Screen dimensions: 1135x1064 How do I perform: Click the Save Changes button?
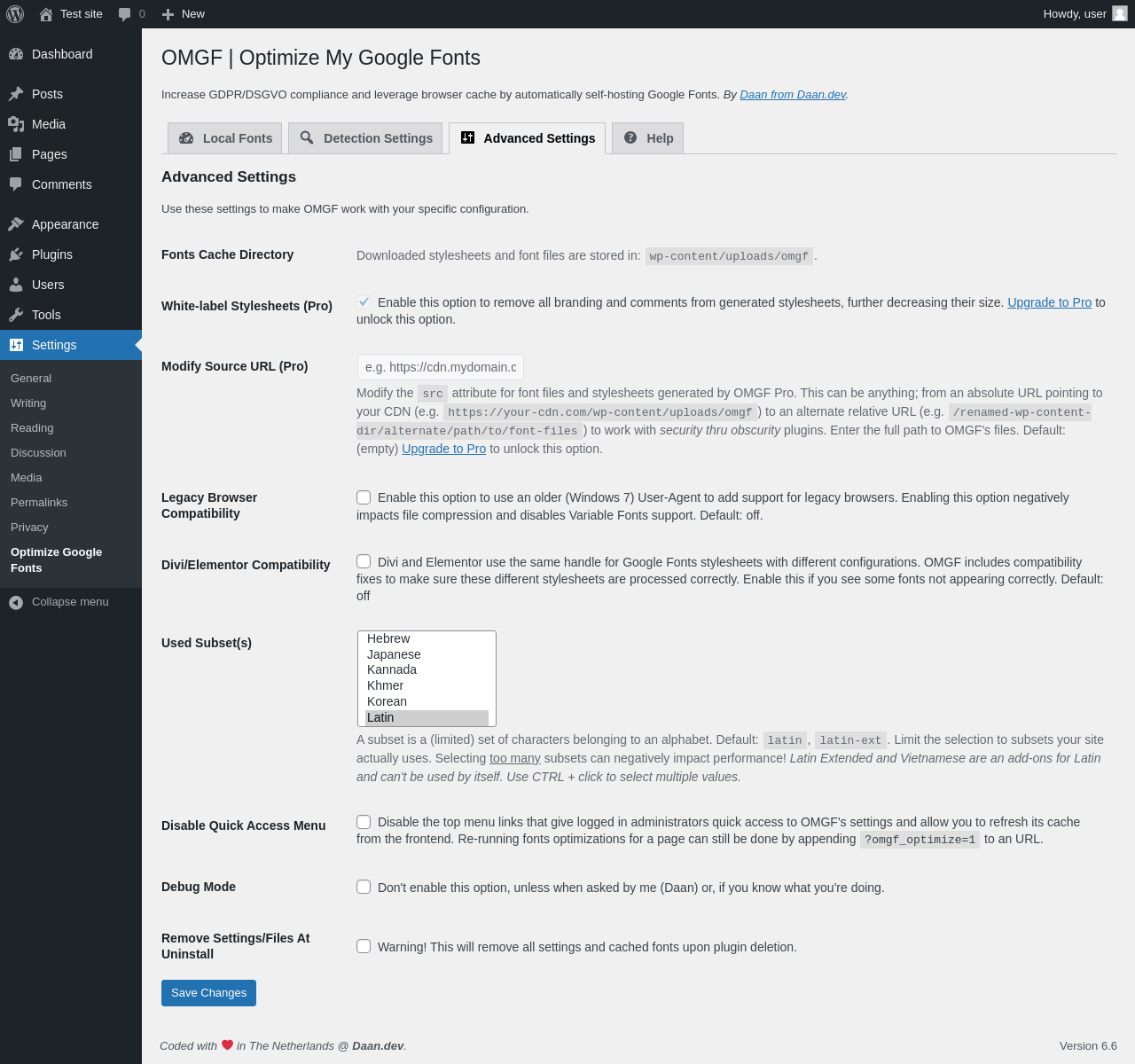(208, 993)
